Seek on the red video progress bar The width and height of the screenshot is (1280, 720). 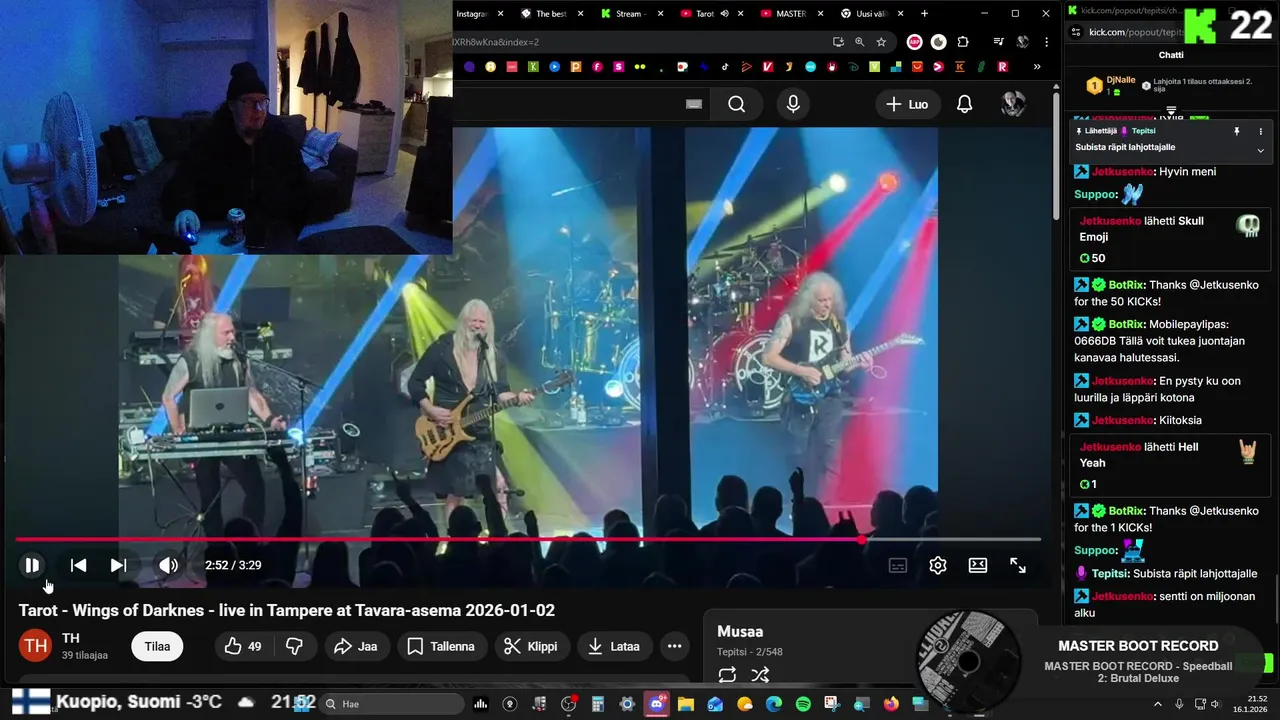pos(528,540)
